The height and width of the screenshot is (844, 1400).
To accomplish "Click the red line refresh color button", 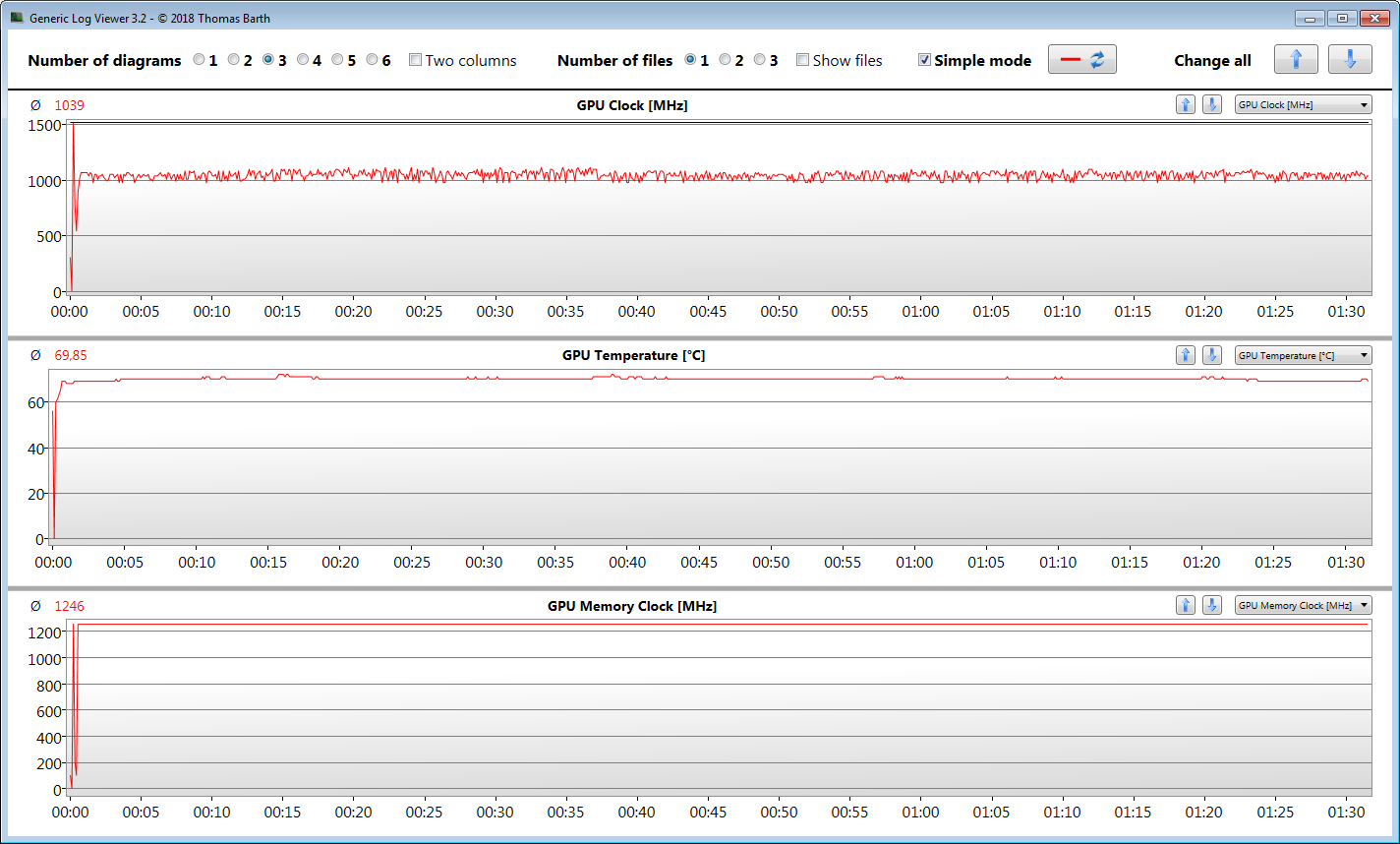I will (x=1082, y=60).
